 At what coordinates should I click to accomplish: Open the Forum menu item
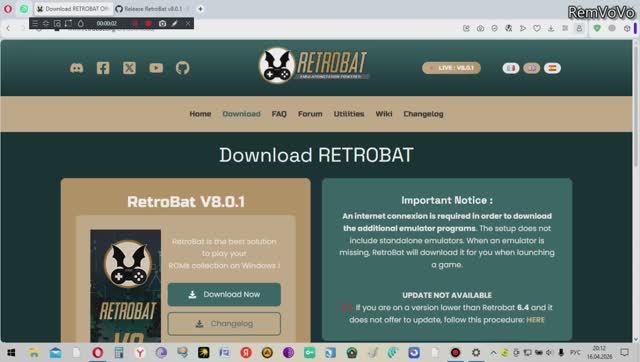click(x=310, y=114)
